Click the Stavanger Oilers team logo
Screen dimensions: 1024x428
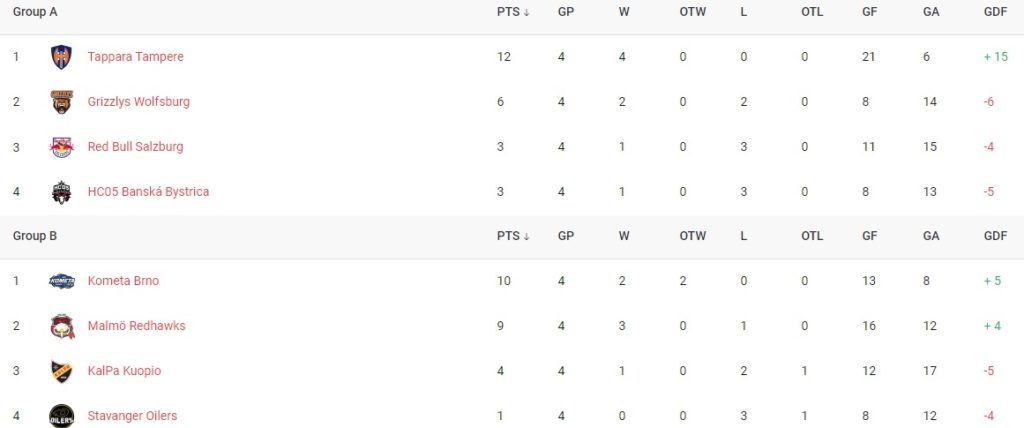pyautogui.click(x=61, y=416)
